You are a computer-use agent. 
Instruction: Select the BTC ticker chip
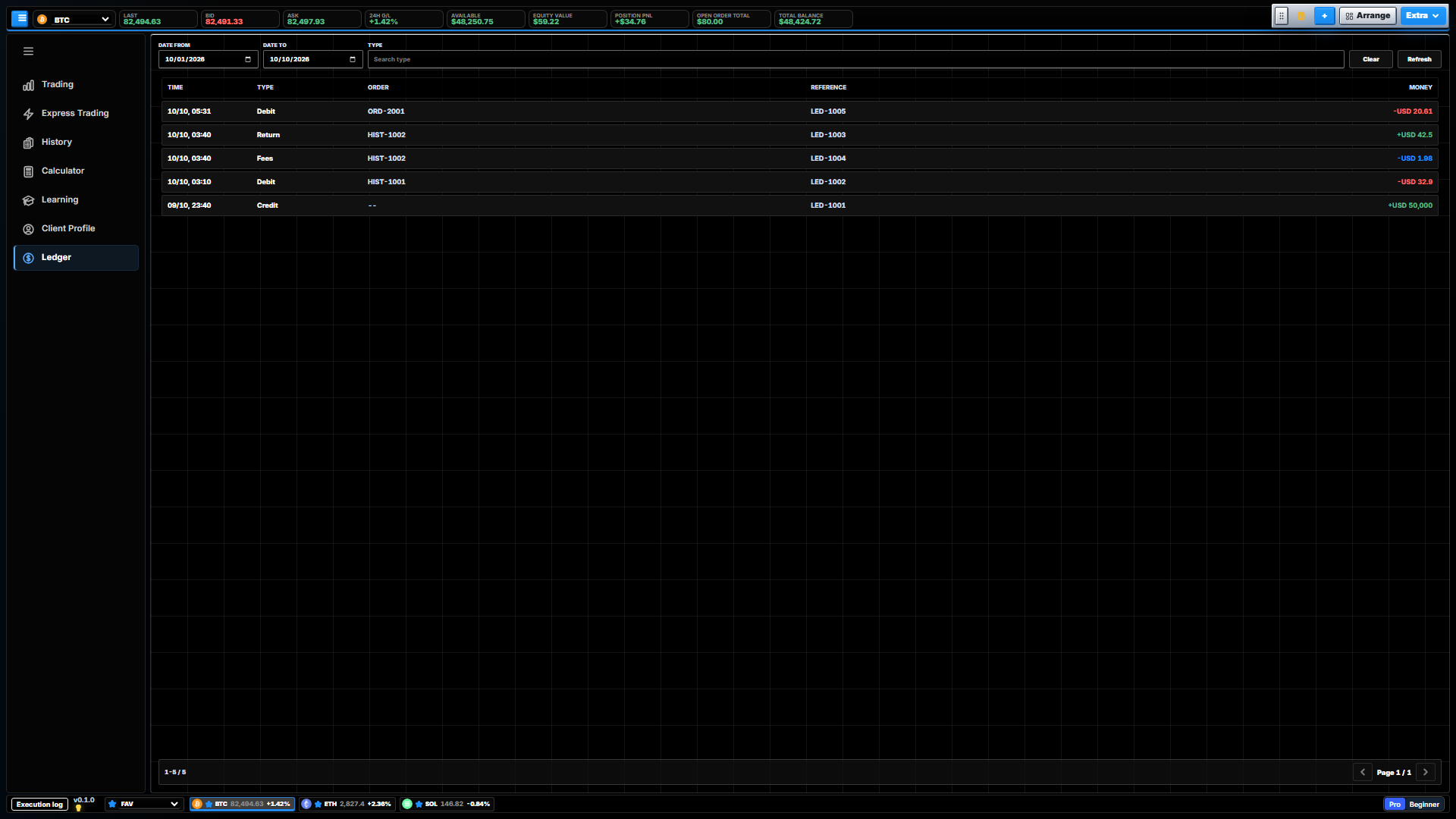click(242, 804)
